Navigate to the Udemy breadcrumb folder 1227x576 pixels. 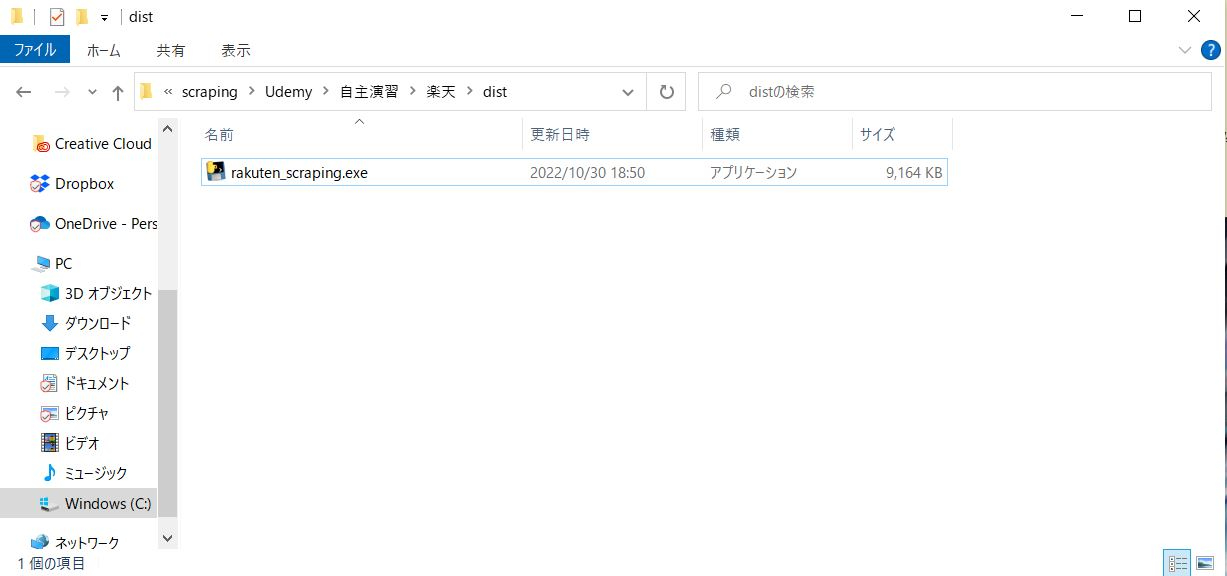point(288,91)
